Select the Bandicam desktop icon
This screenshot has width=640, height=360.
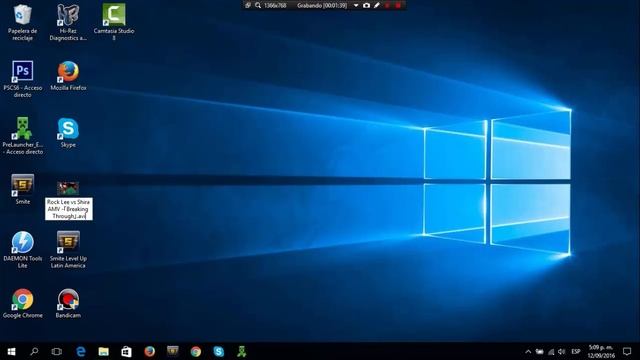coord(68,303)
